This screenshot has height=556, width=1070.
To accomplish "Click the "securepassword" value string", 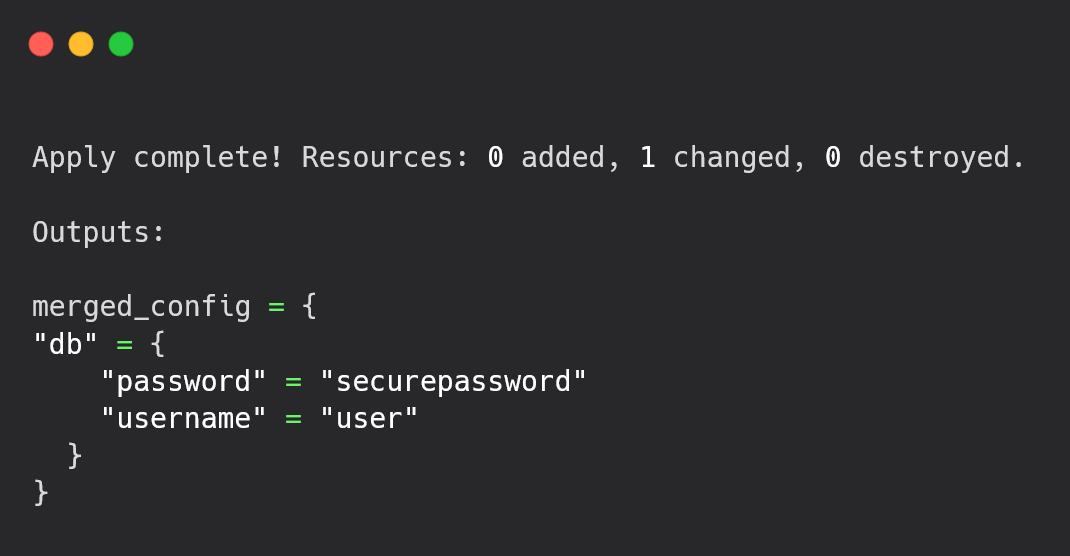I will [453, 381].
